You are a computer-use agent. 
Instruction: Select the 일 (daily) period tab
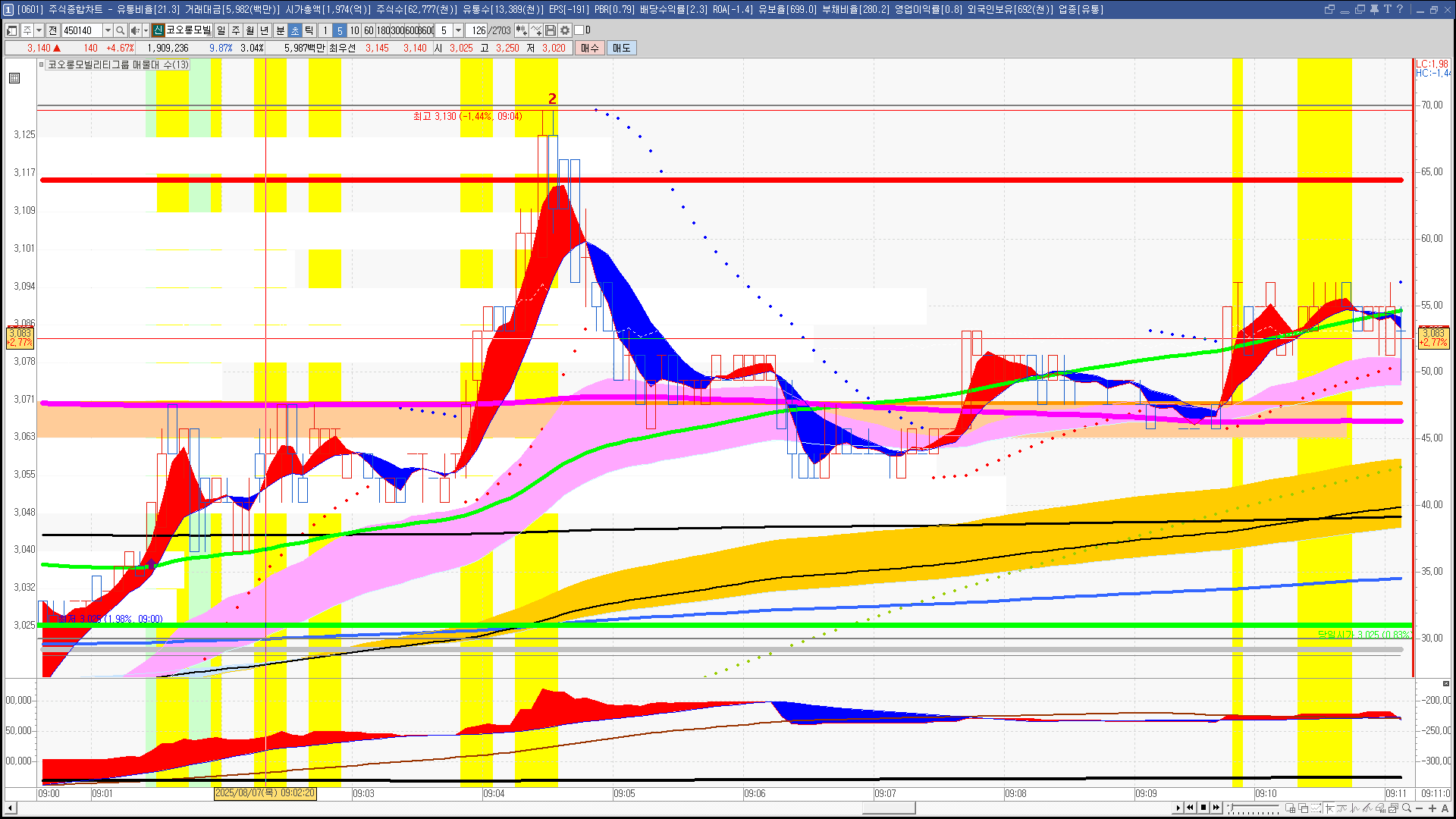(221, 30)
